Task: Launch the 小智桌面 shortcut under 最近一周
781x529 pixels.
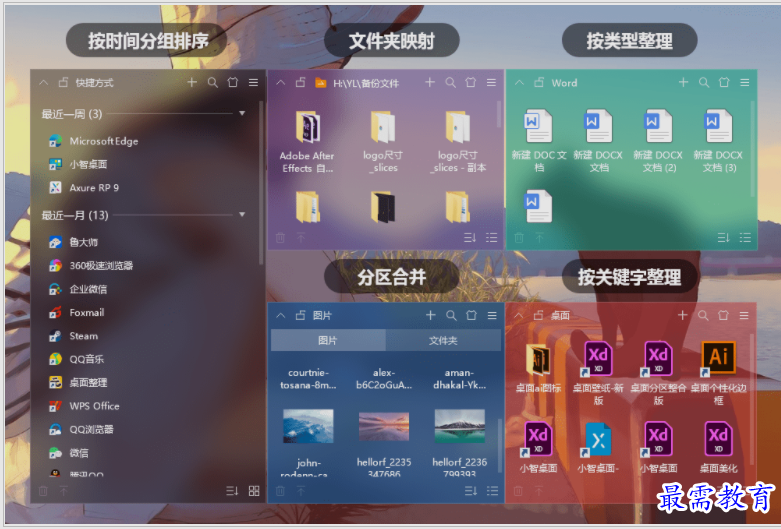Action: coord(78,164)
